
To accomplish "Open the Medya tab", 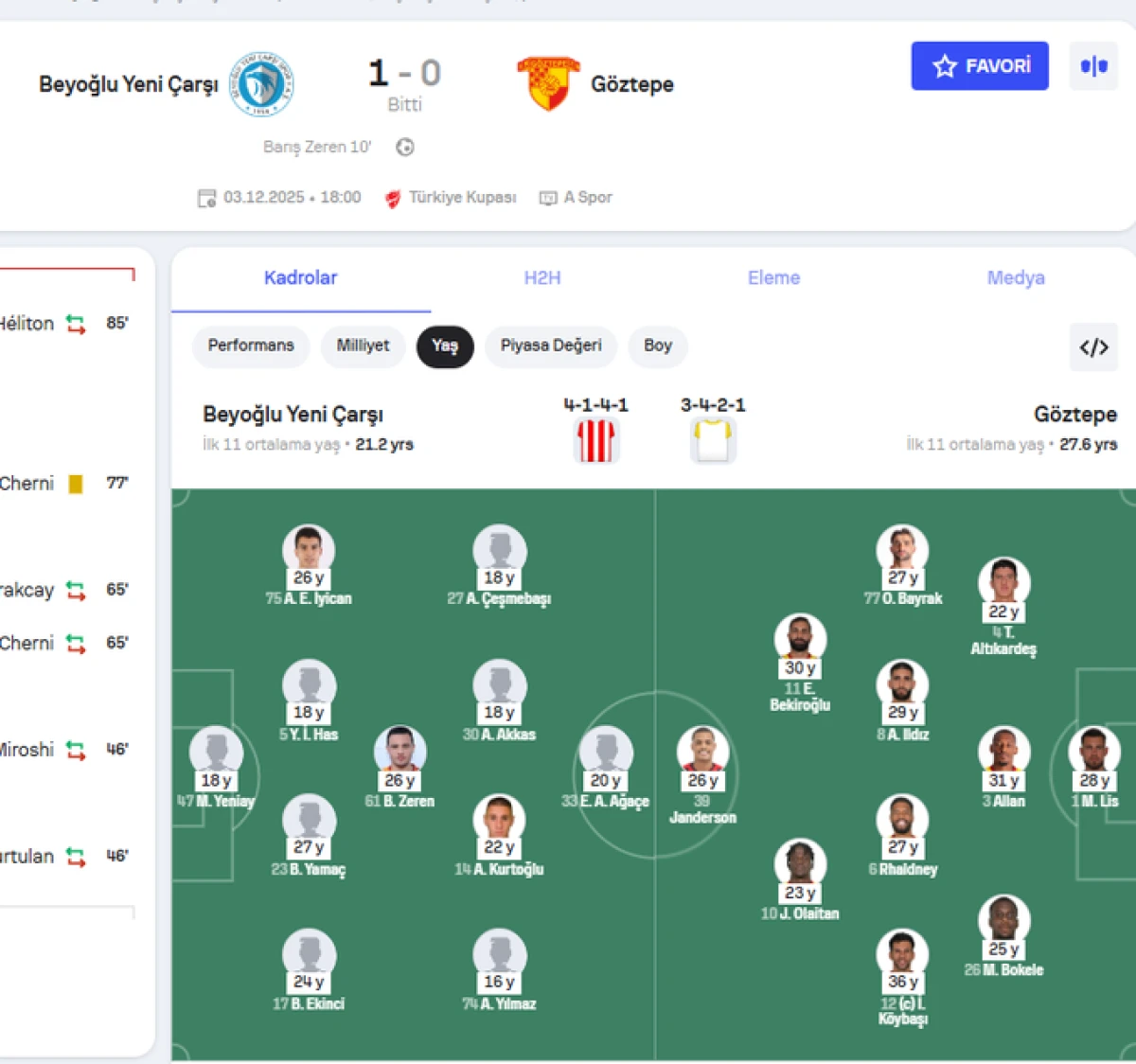I will (x=1015, y=277).
